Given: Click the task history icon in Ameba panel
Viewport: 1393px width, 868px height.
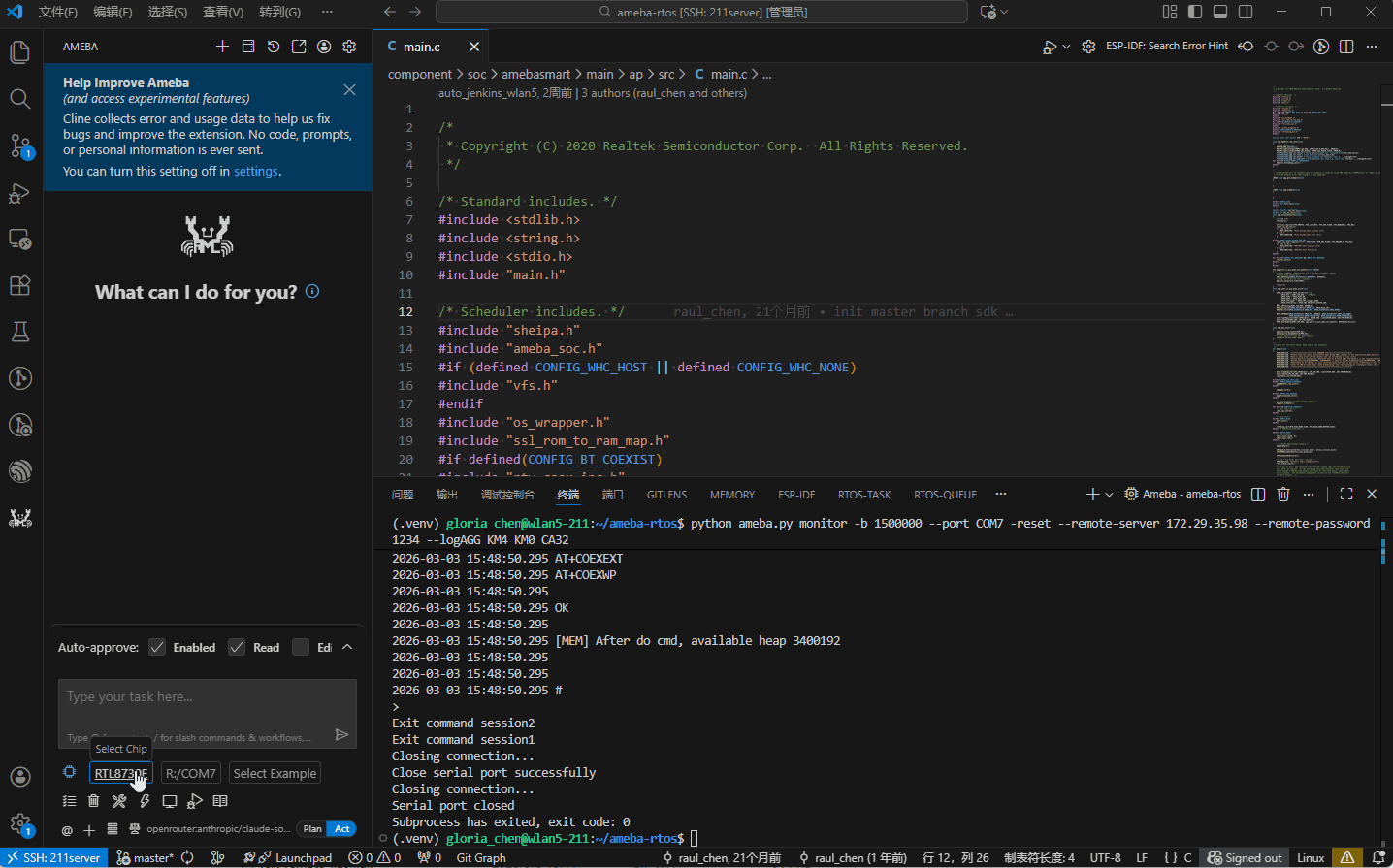Looking at the screenshot, I should tap(274, 47).
